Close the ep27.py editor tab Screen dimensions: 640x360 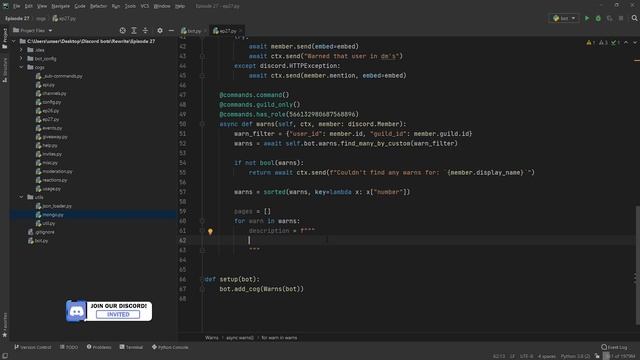click(x=240, y=31)
